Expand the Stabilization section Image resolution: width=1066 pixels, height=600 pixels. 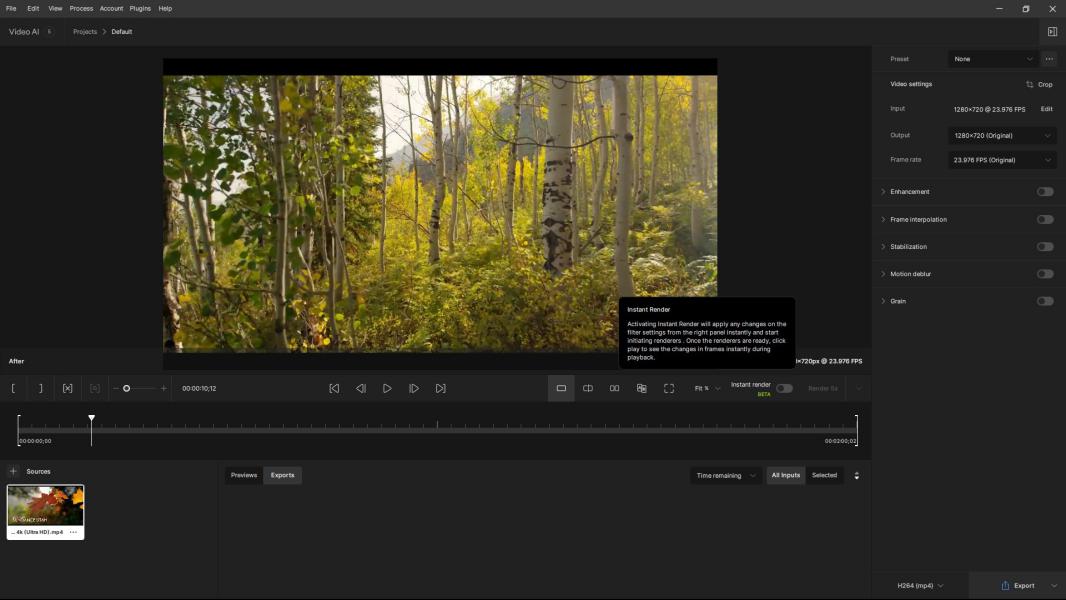click(x=883, y=247)
